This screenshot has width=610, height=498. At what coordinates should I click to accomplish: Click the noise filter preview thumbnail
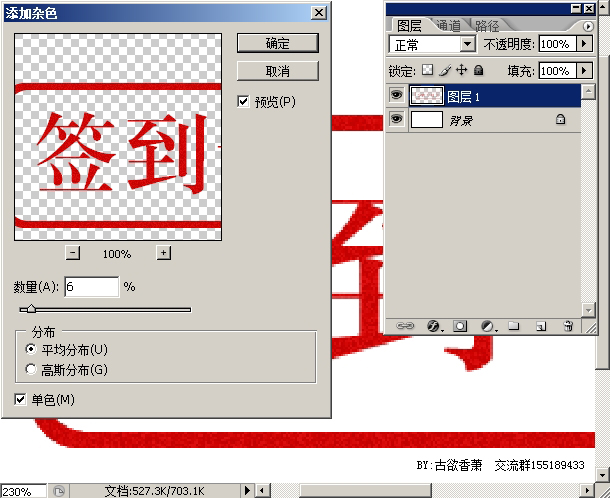[x=118, y=137]
